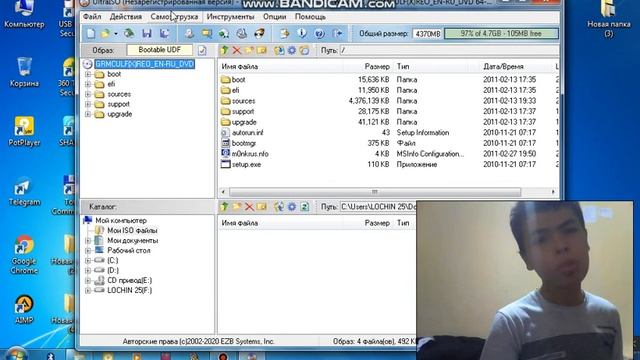Click the Save As icon next to Save

coord(164,33)
